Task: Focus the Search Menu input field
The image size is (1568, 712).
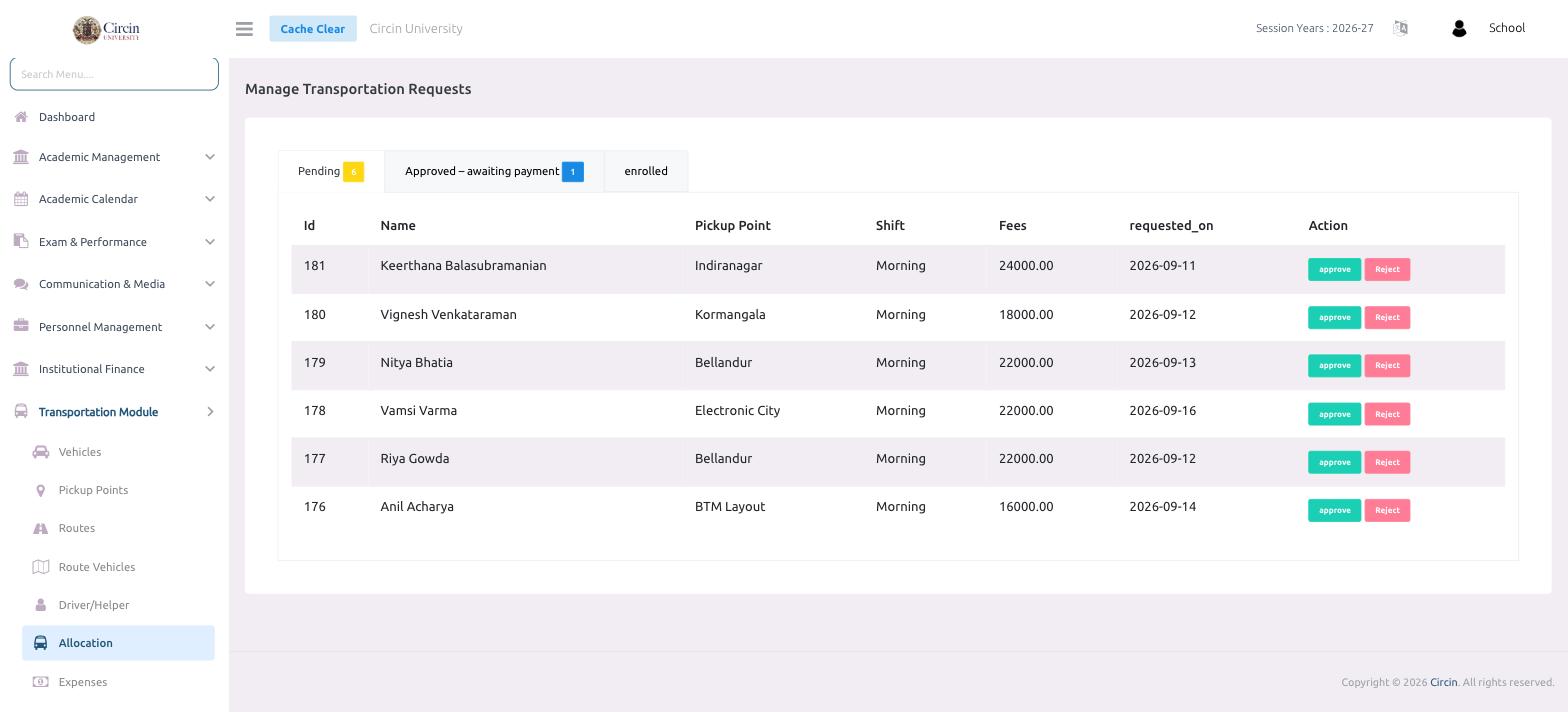Action: 114,74
